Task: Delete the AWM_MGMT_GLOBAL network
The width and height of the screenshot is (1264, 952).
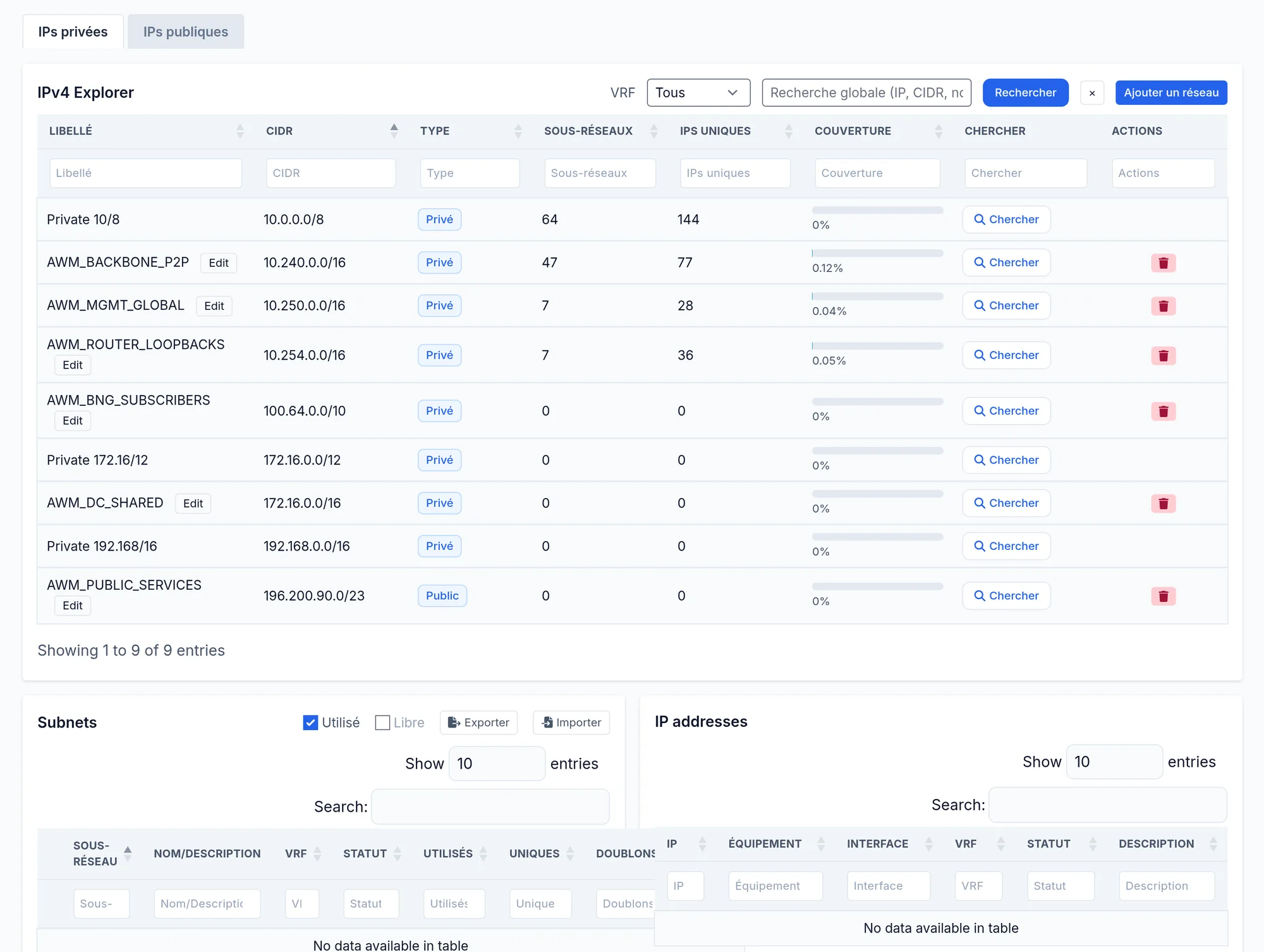Action: pos(1163,306)
